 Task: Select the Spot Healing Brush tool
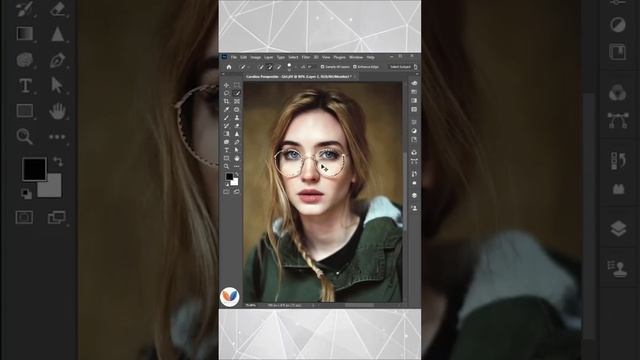coord(237,109)
